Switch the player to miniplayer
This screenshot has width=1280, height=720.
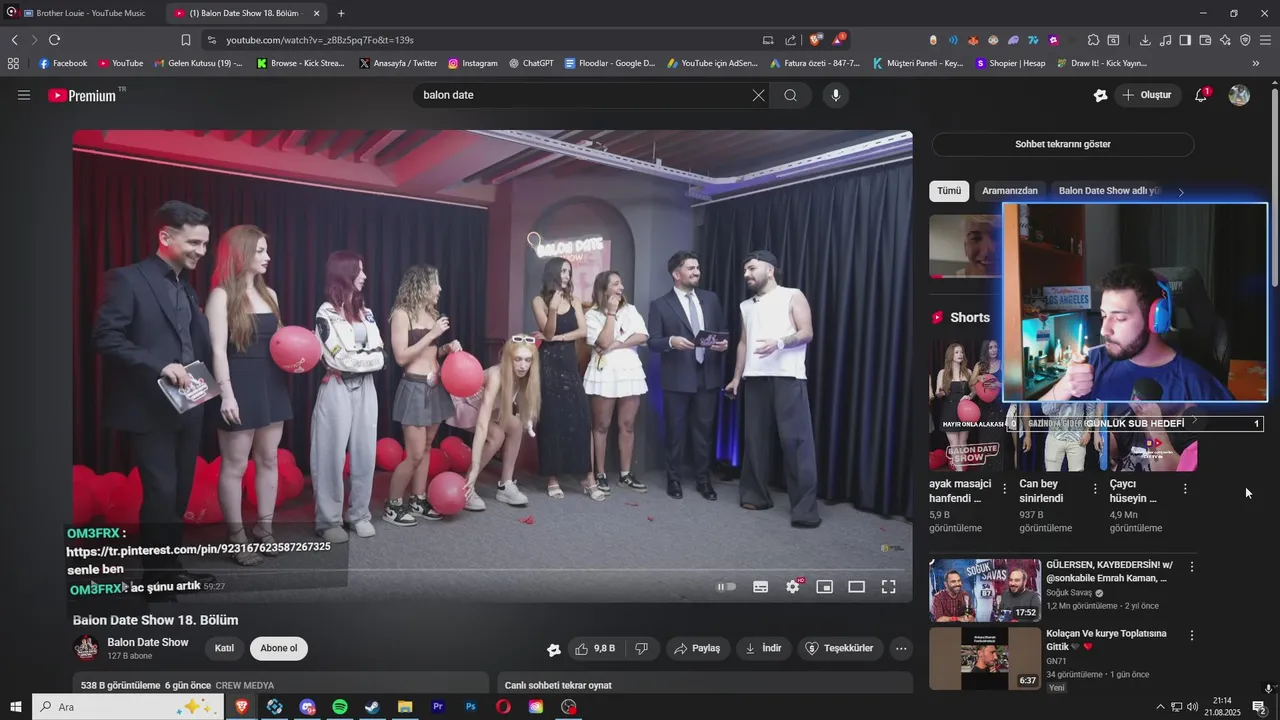[825, 587]
